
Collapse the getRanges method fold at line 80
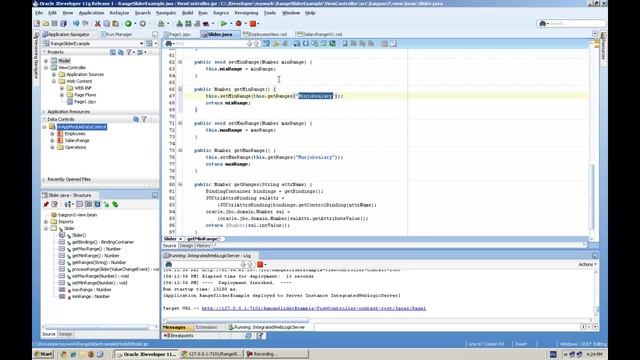[180, 184]
